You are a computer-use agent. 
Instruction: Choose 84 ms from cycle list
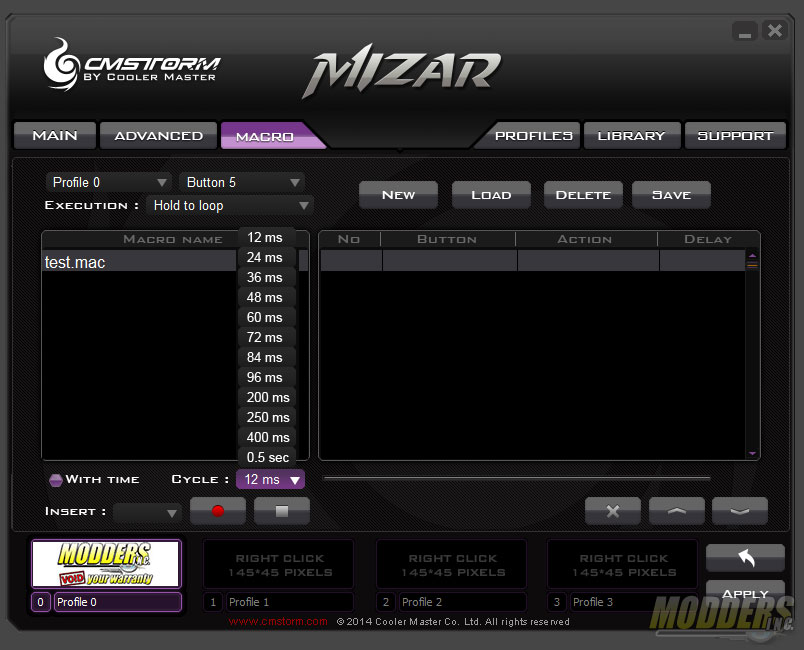pos(267,357)
